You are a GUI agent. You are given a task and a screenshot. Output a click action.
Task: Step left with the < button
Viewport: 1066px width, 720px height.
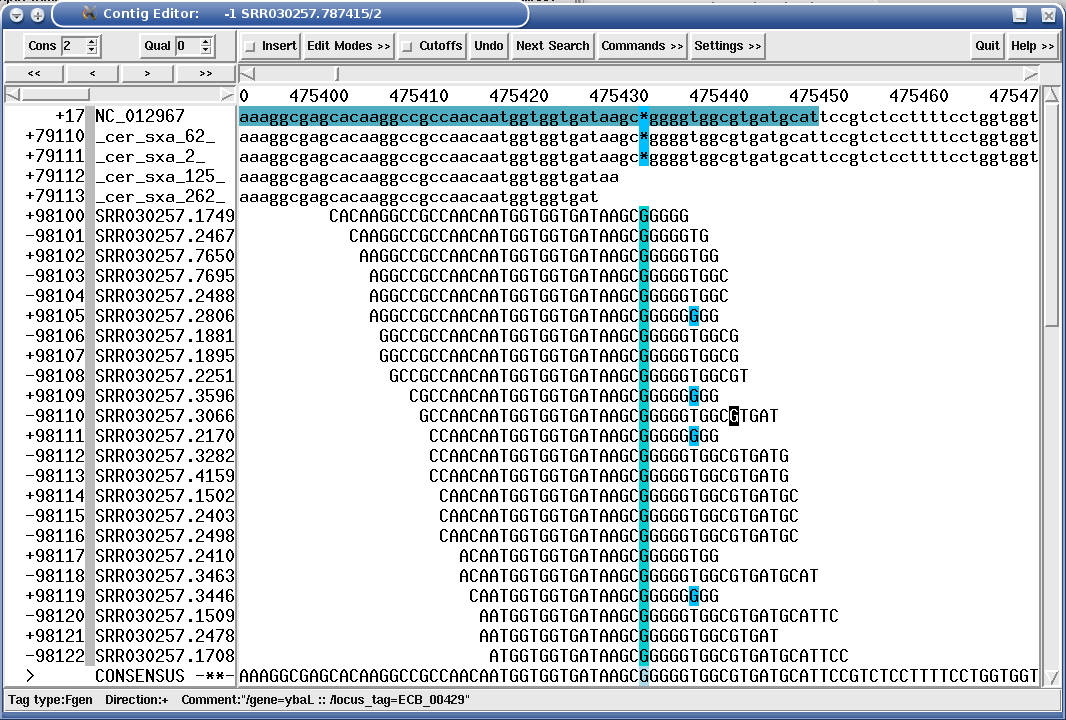[x=92, y=73]
